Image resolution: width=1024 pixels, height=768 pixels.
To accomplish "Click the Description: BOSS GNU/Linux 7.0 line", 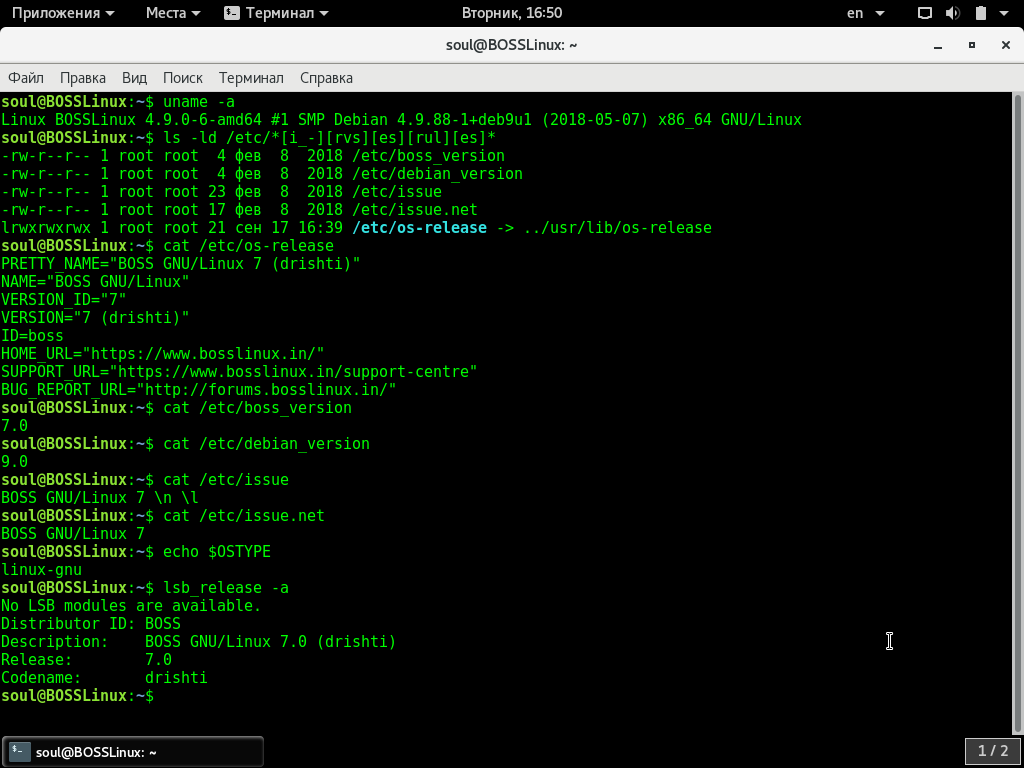I will pos(199,642).
